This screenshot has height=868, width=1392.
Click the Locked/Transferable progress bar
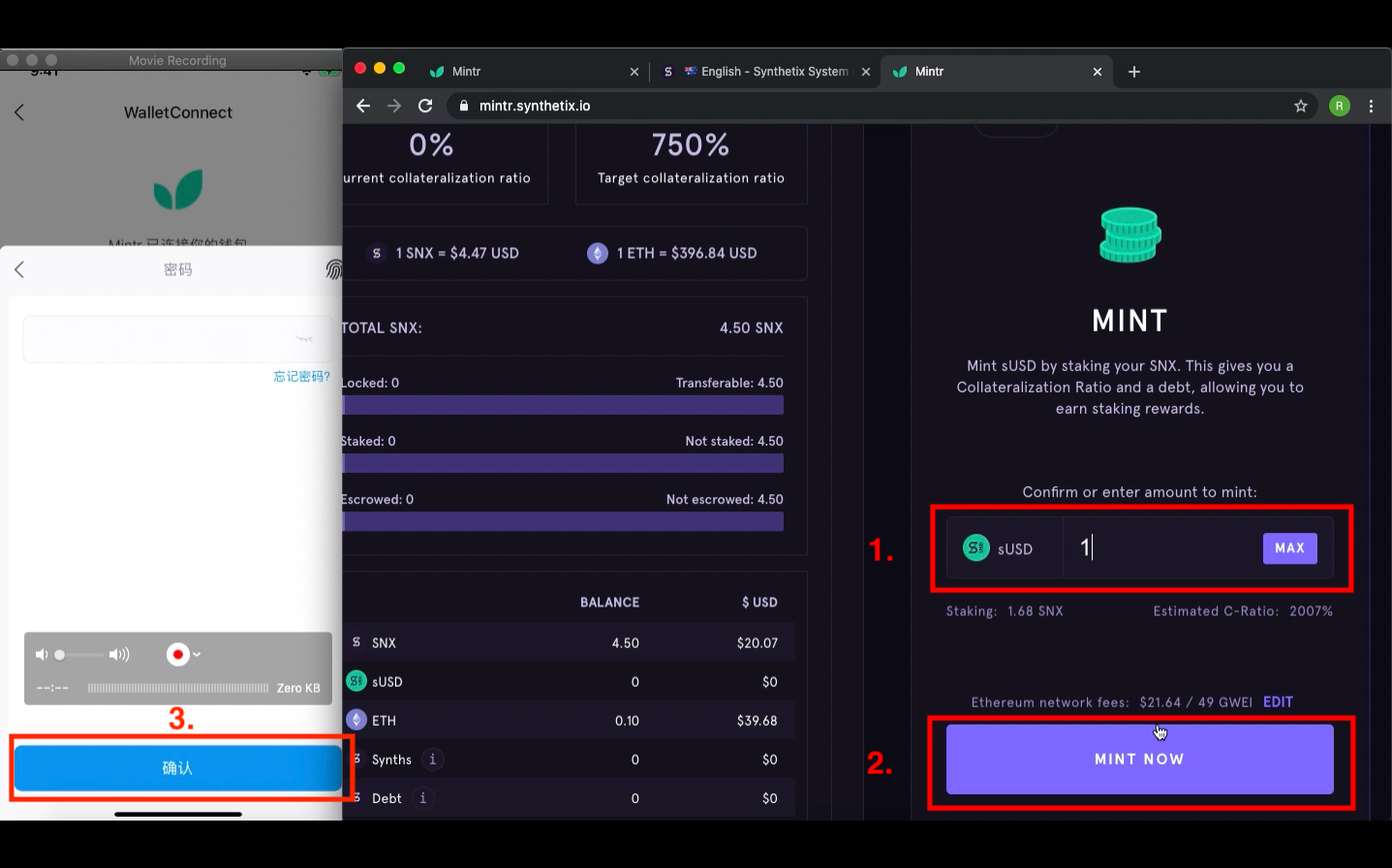(x=563, y=405)
